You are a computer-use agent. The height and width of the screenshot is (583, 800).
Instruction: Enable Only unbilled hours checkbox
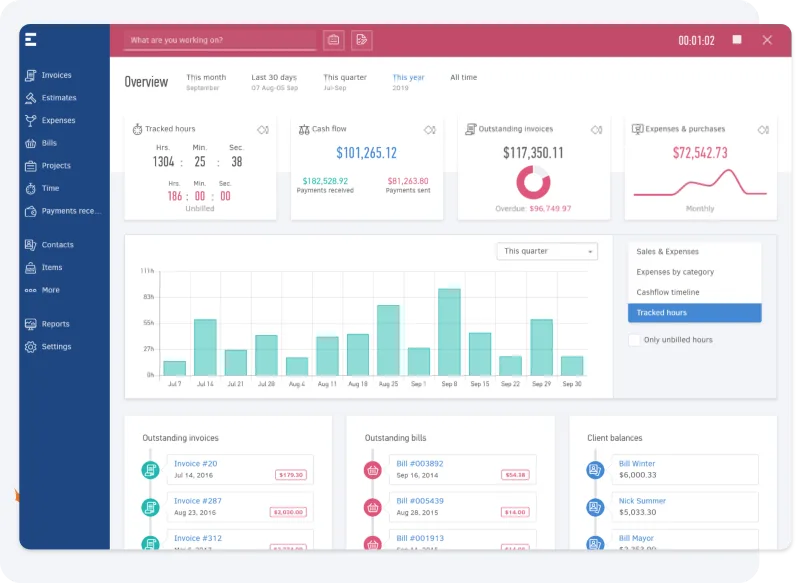tap(634, 340)
